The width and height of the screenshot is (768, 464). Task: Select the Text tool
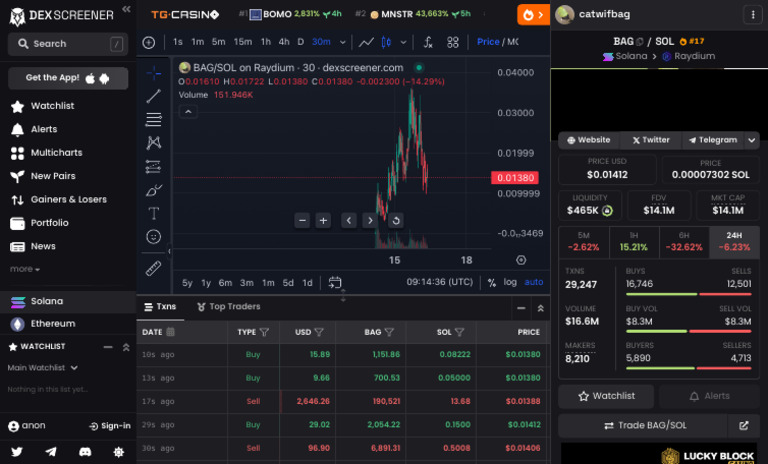tap(153, 214)
